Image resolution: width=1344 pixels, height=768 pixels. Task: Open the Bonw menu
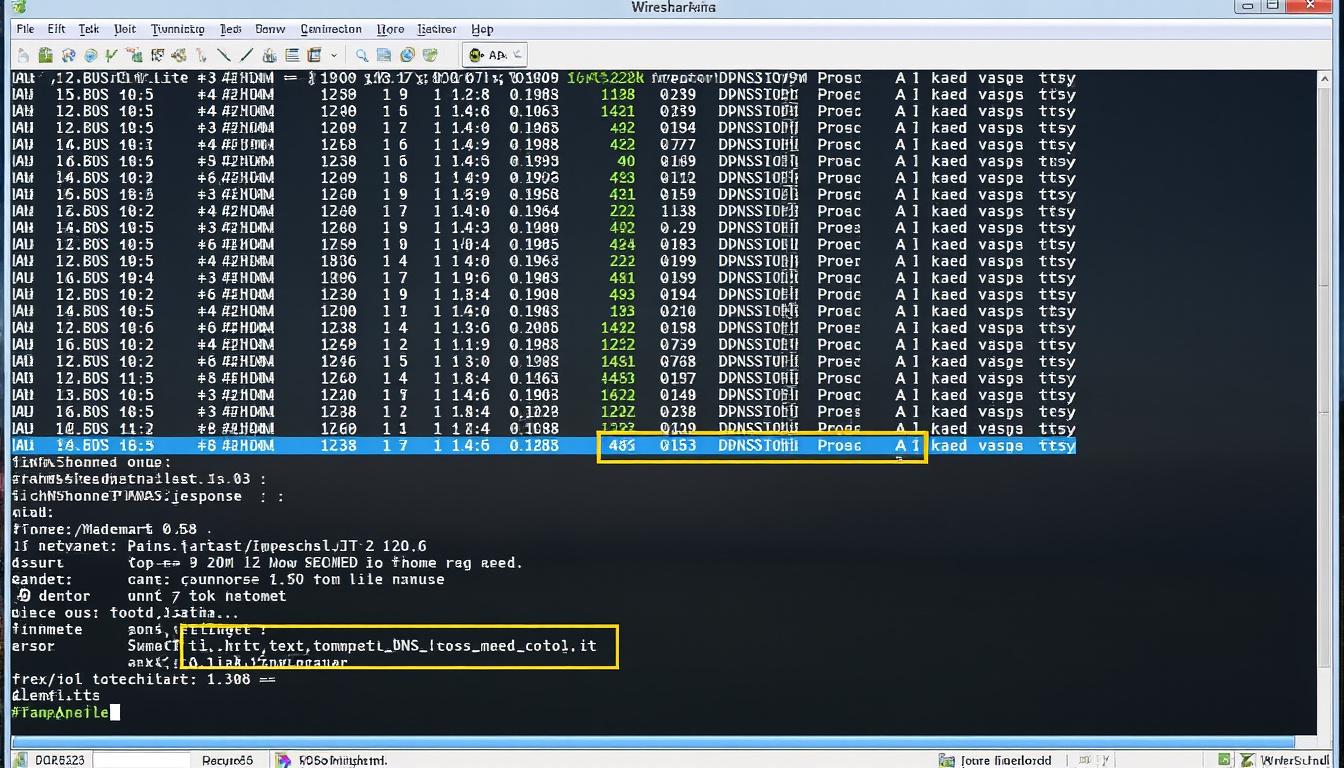point(270,29)
